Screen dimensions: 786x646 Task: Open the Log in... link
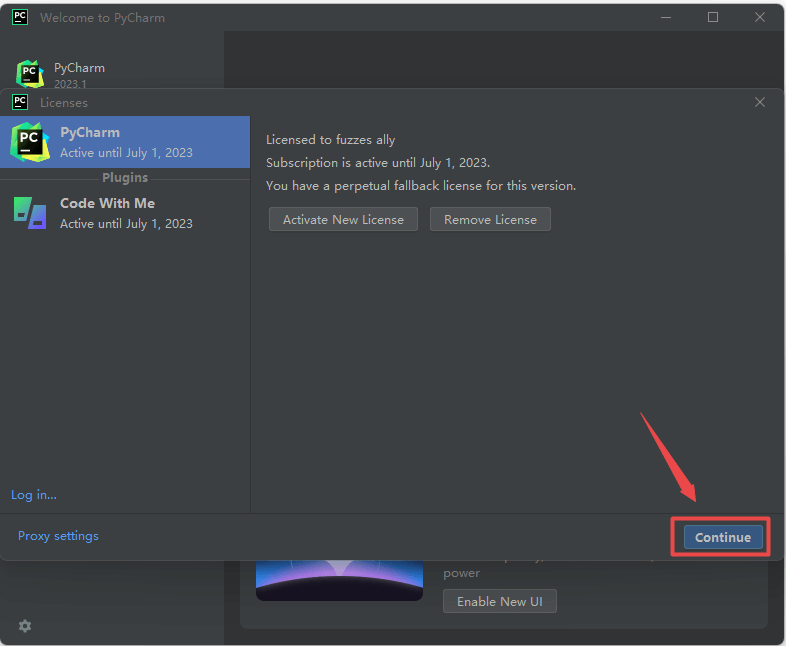tap(34, 494)
